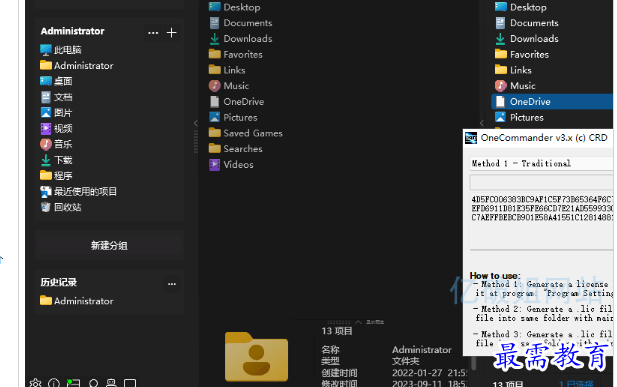Select Videos folder in middle pane
617x387 pixels.
[x=231, y=165]
